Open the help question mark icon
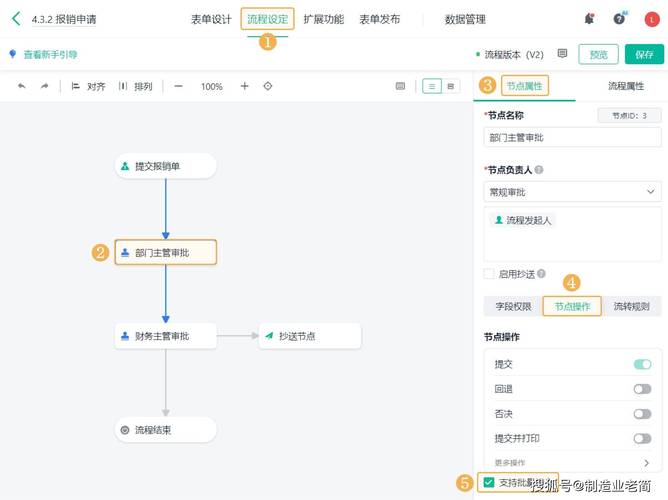 (620, 19)
